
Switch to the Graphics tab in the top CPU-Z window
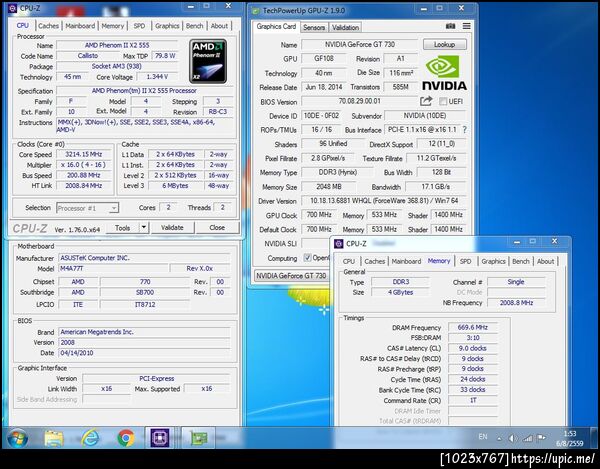pyautogui.click(x=167, y=26)
